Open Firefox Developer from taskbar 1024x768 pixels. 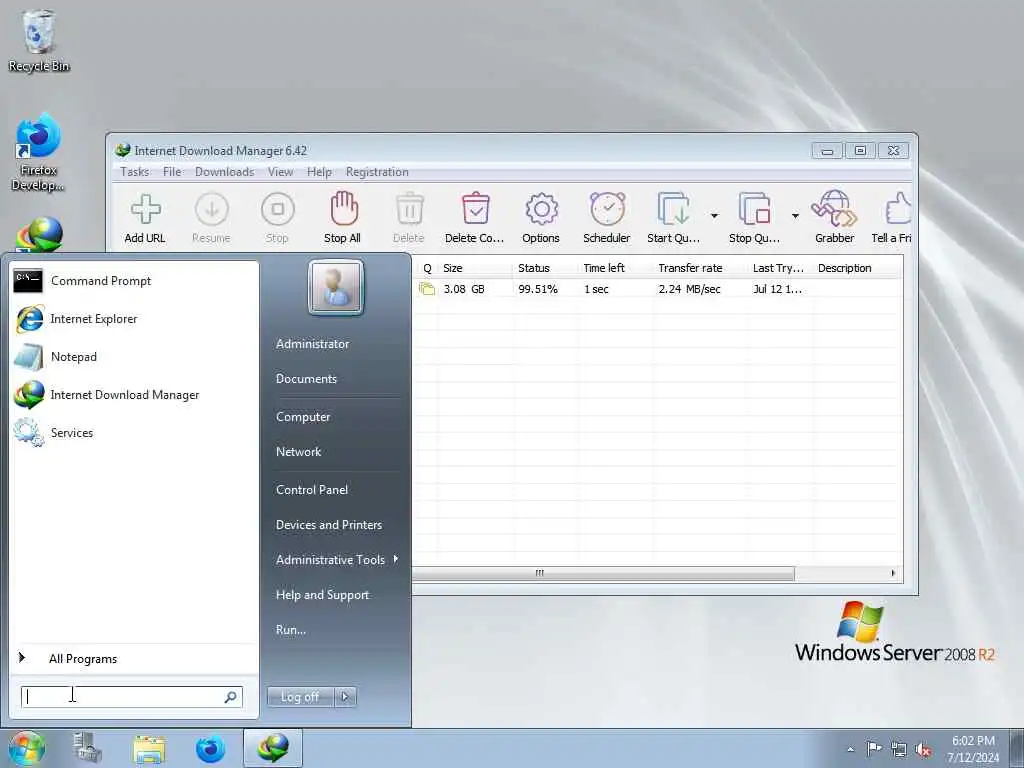pyautogui.click(x=210, y=748)
